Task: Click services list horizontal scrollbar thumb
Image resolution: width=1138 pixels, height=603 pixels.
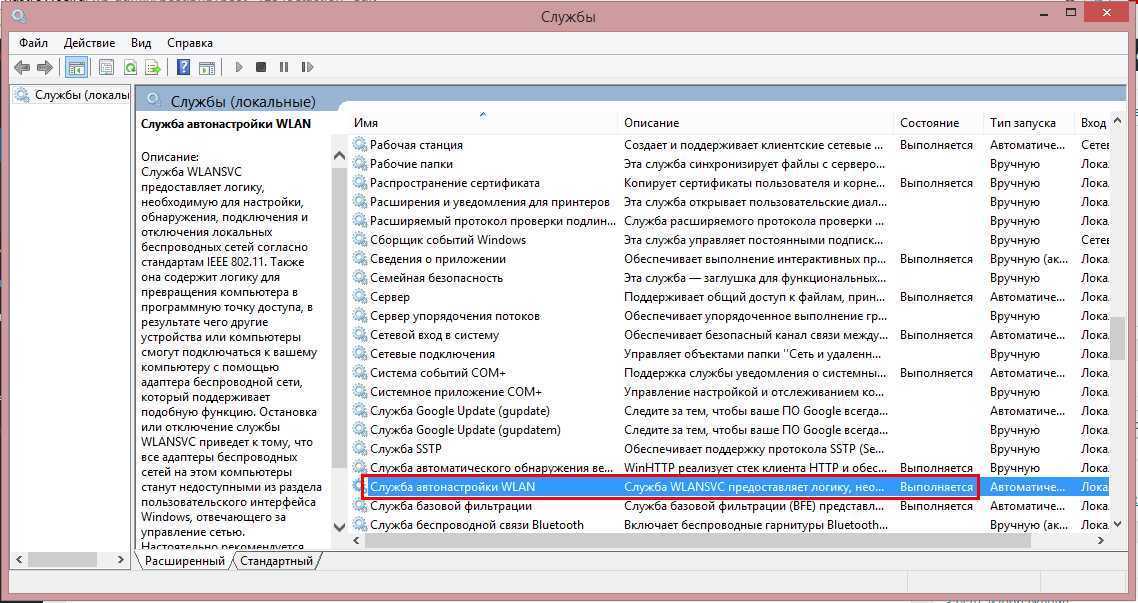Action: [697, 541]
